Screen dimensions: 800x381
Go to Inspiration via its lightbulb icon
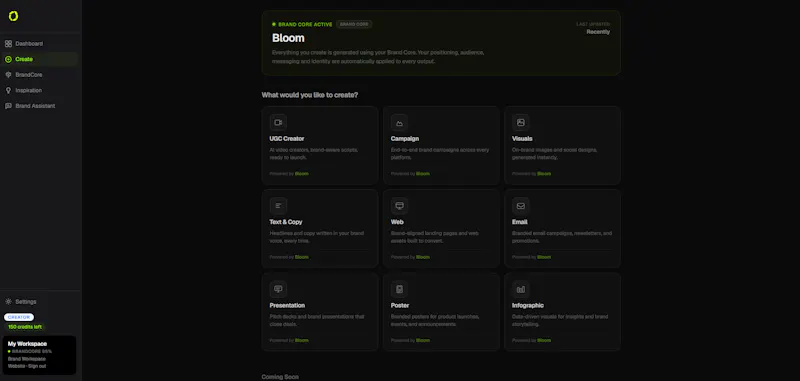[x=8, y=90]
